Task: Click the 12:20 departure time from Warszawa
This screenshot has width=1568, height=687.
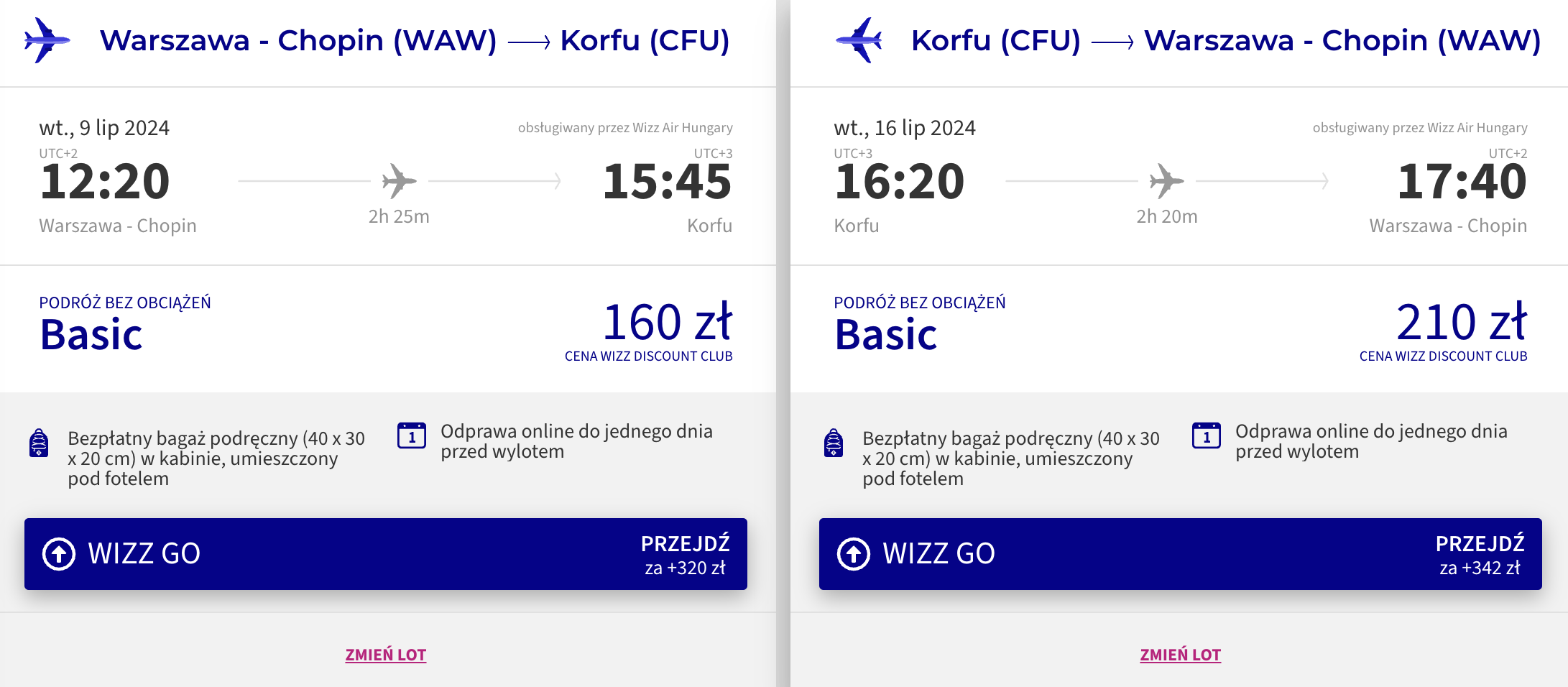Action: 105,181
